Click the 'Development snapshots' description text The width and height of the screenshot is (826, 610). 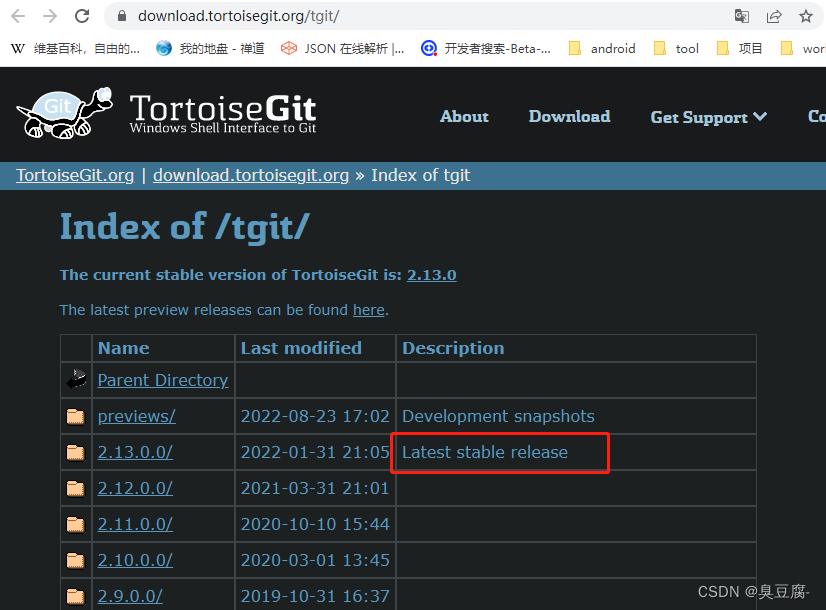pyautogui.click(x=498, y=416)
